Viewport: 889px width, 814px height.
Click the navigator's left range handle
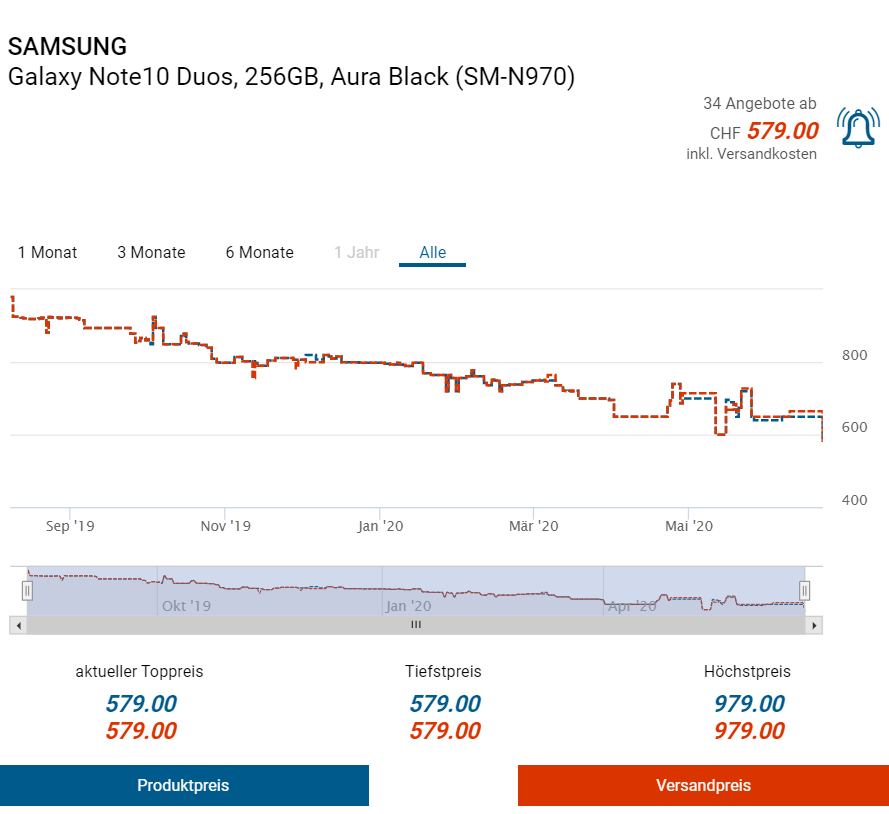click(27, 591)
